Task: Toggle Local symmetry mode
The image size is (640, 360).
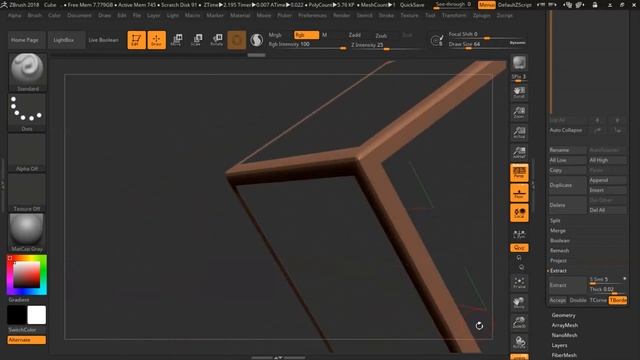Action: click(519, 213)
